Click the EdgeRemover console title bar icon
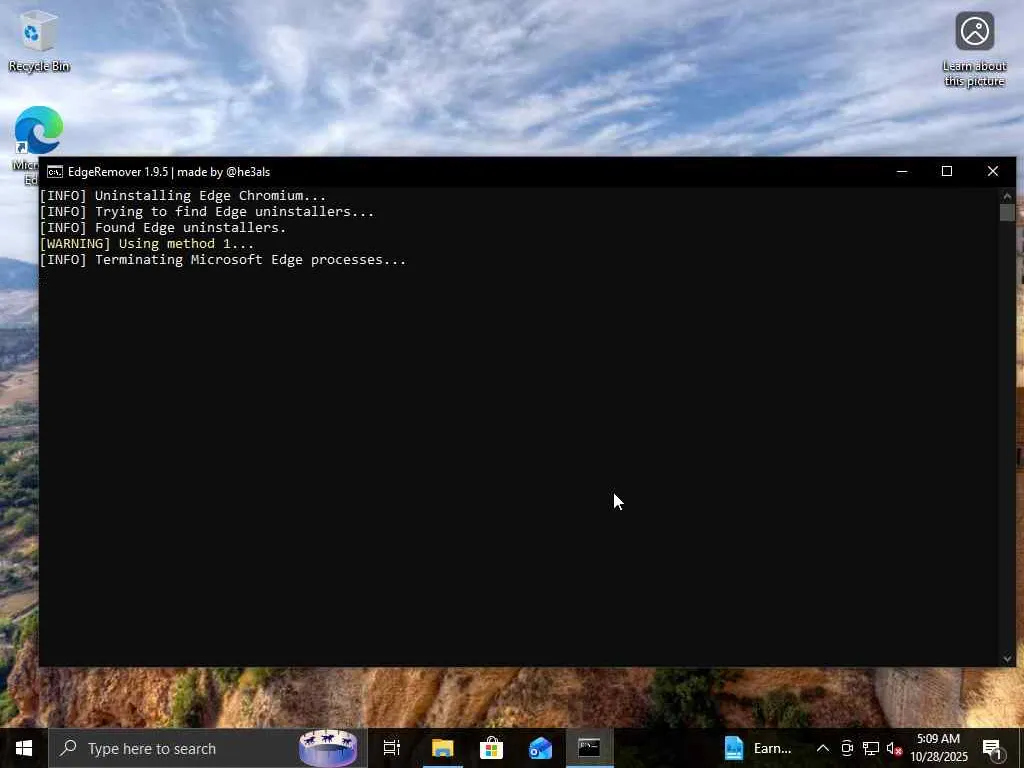The image size is (1024, 768). pyautogui.click(x=55, y=172)
